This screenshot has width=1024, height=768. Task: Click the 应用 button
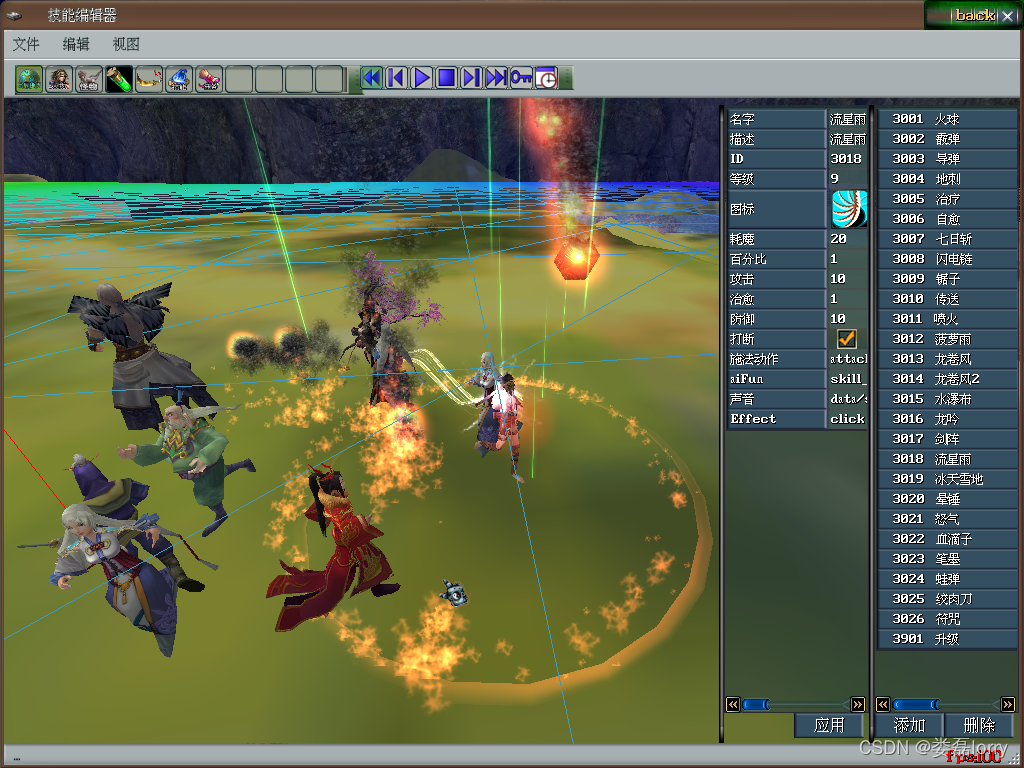click(x=829, y=726)
